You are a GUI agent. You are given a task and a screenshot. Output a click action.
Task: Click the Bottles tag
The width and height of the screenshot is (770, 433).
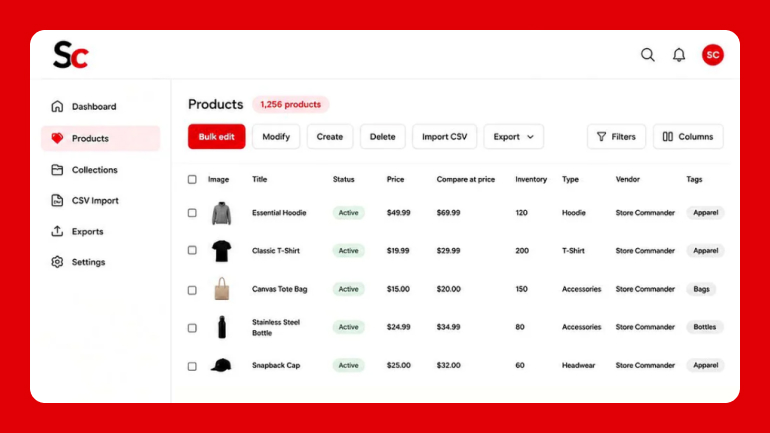[x=705, y=327]
